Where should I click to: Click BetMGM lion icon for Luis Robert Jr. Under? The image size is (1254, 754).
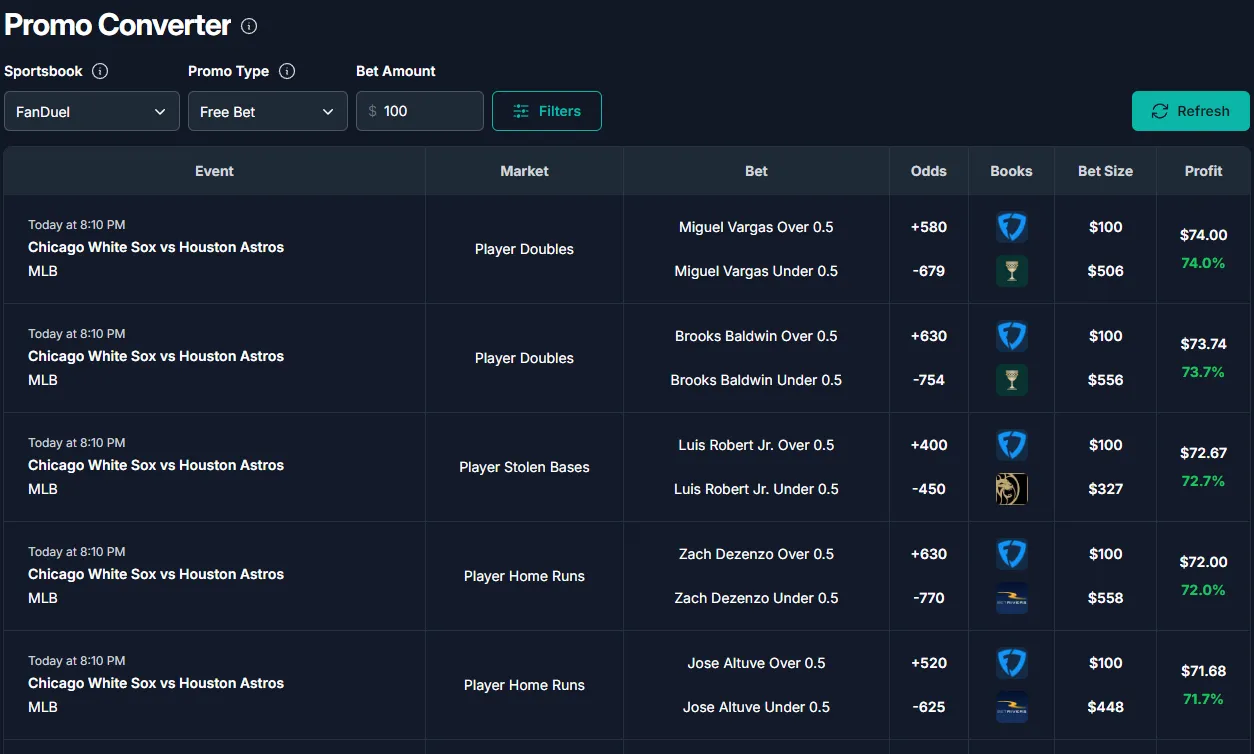(x=1012, y=489)
